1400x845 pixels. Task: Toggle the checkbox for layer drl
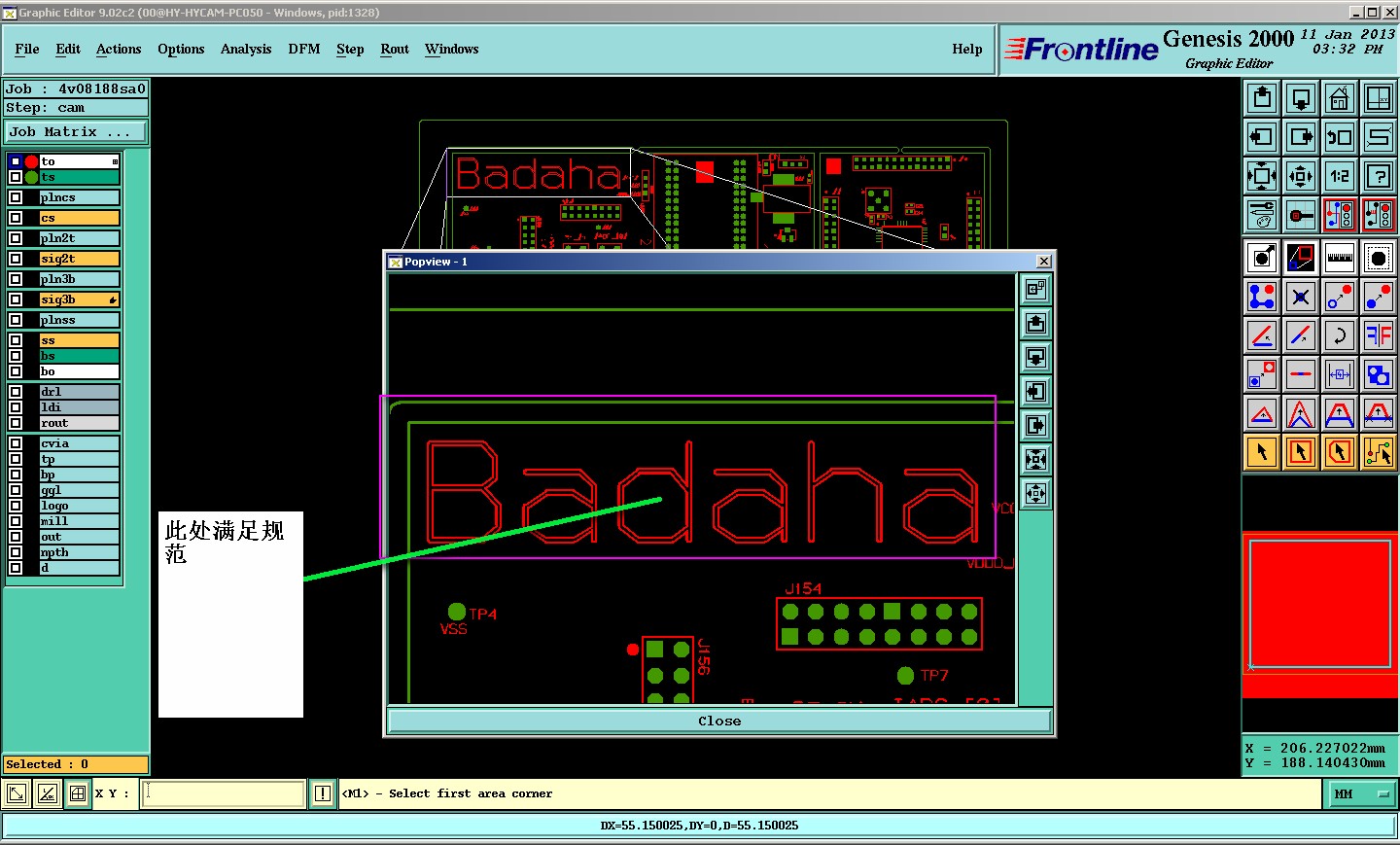[x=16, y=392]
